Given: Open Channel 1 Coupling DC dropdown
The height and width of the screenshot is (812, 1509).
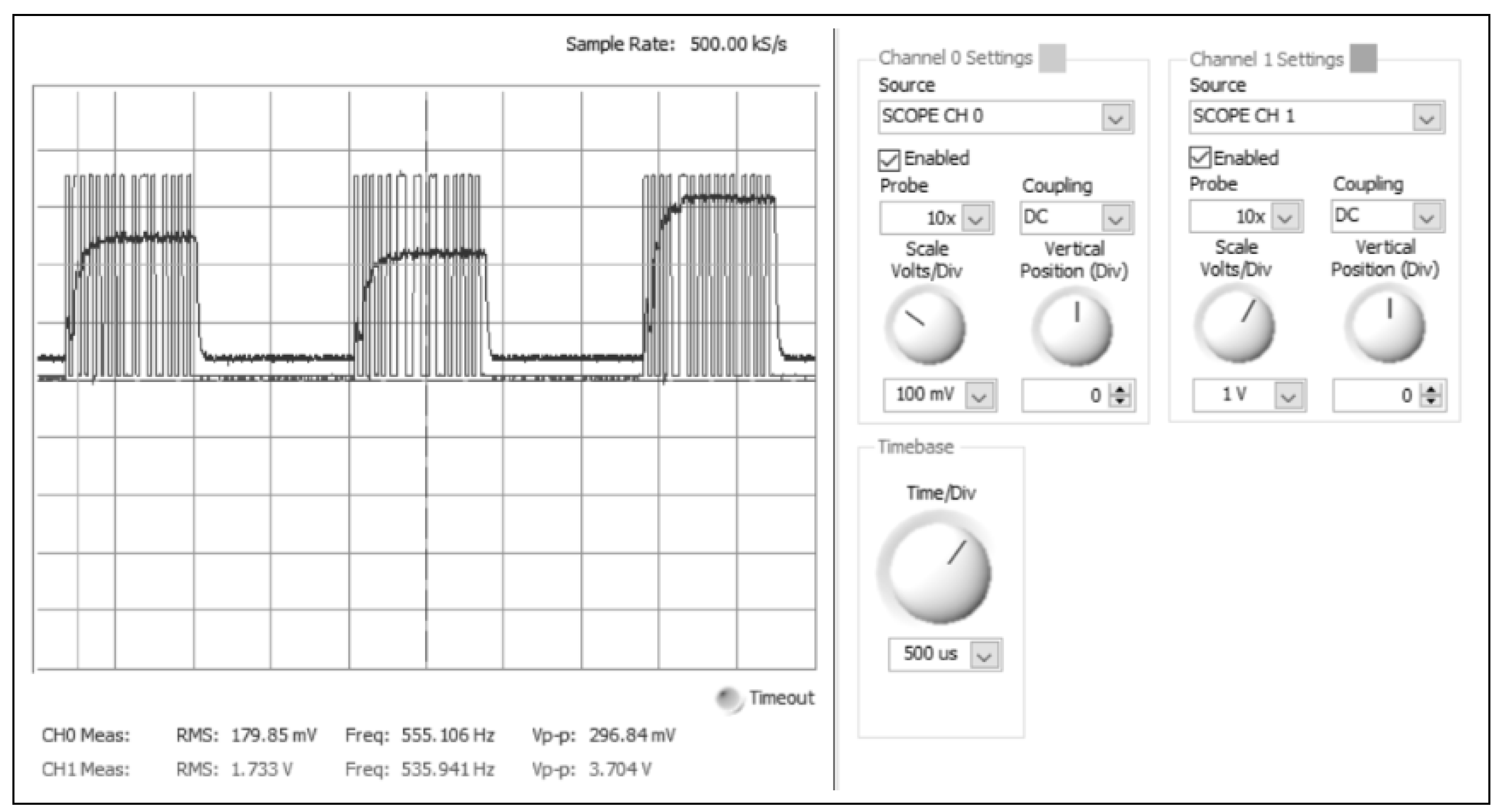Looking at the screenshot, I should point(1427,217).
